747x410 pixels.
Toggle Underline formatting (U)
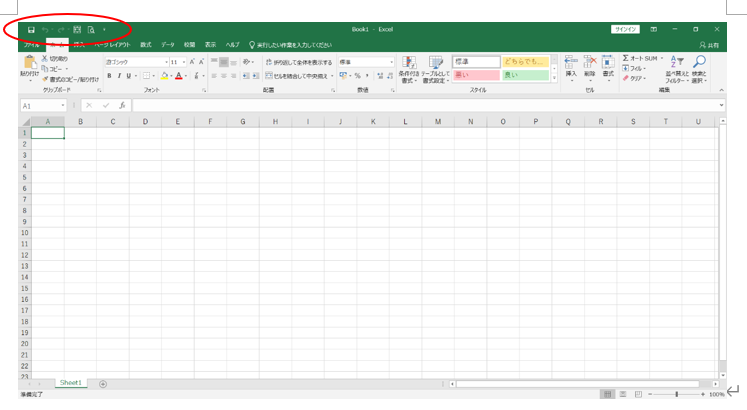point(128,76)
